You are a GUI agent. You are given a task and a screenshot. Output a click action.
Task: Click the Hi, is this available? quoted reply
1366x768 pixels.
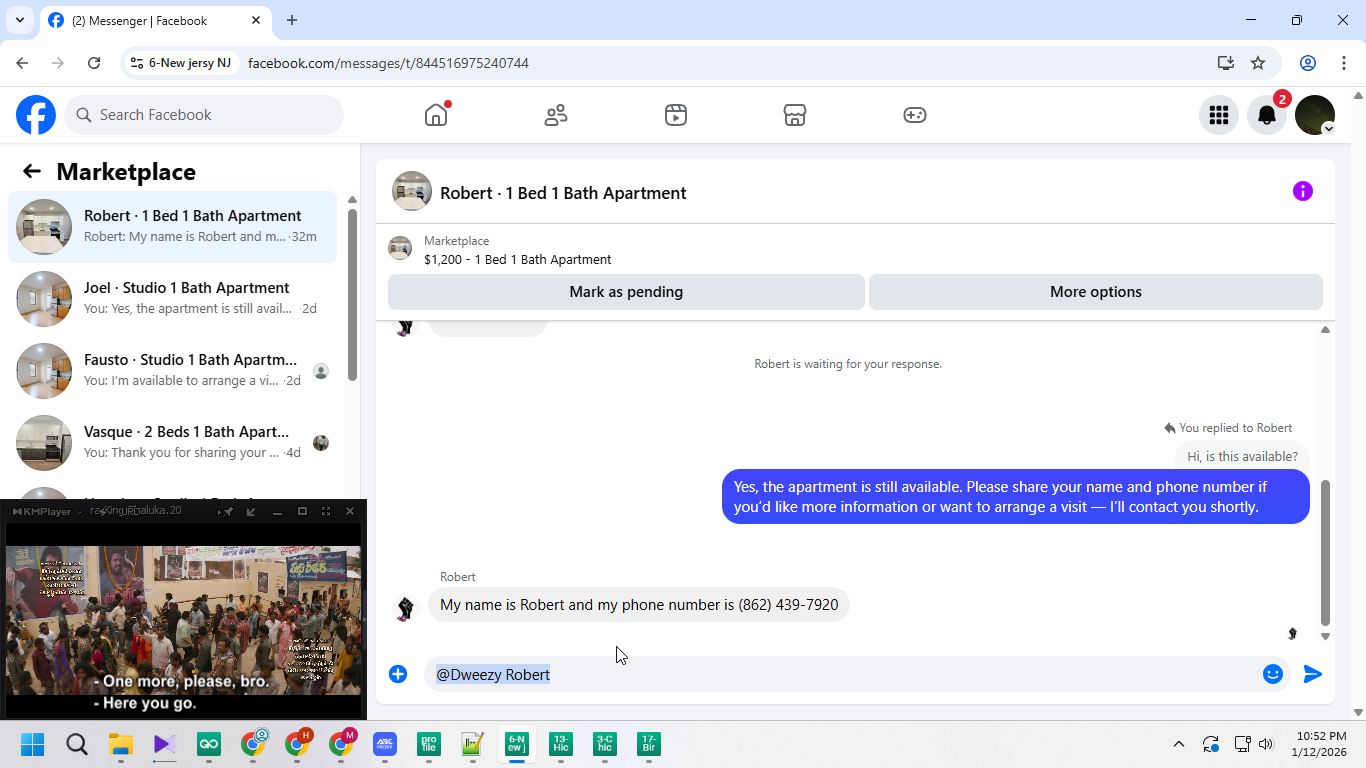pyautogui.click(x=1242, y=456)
